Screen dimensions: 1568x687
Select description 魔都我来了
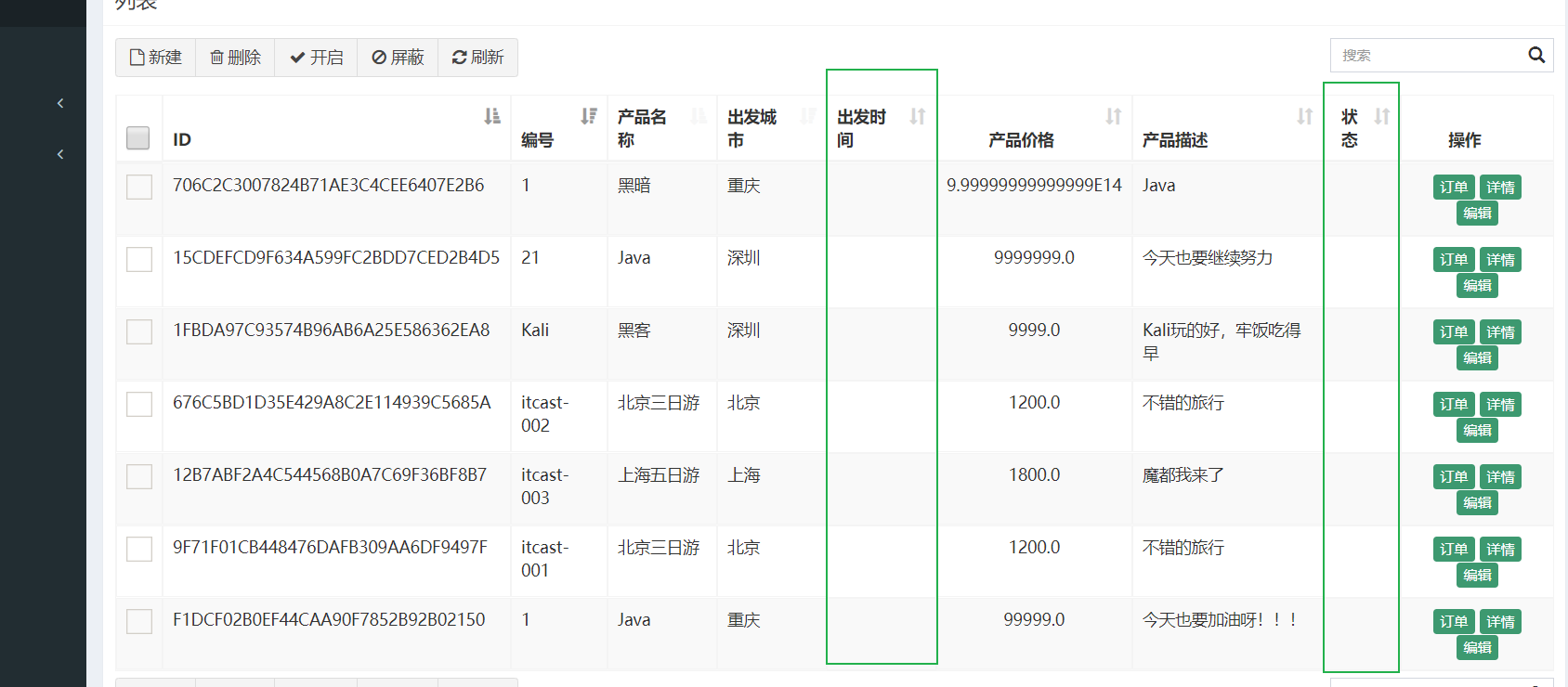[1183, 475]
